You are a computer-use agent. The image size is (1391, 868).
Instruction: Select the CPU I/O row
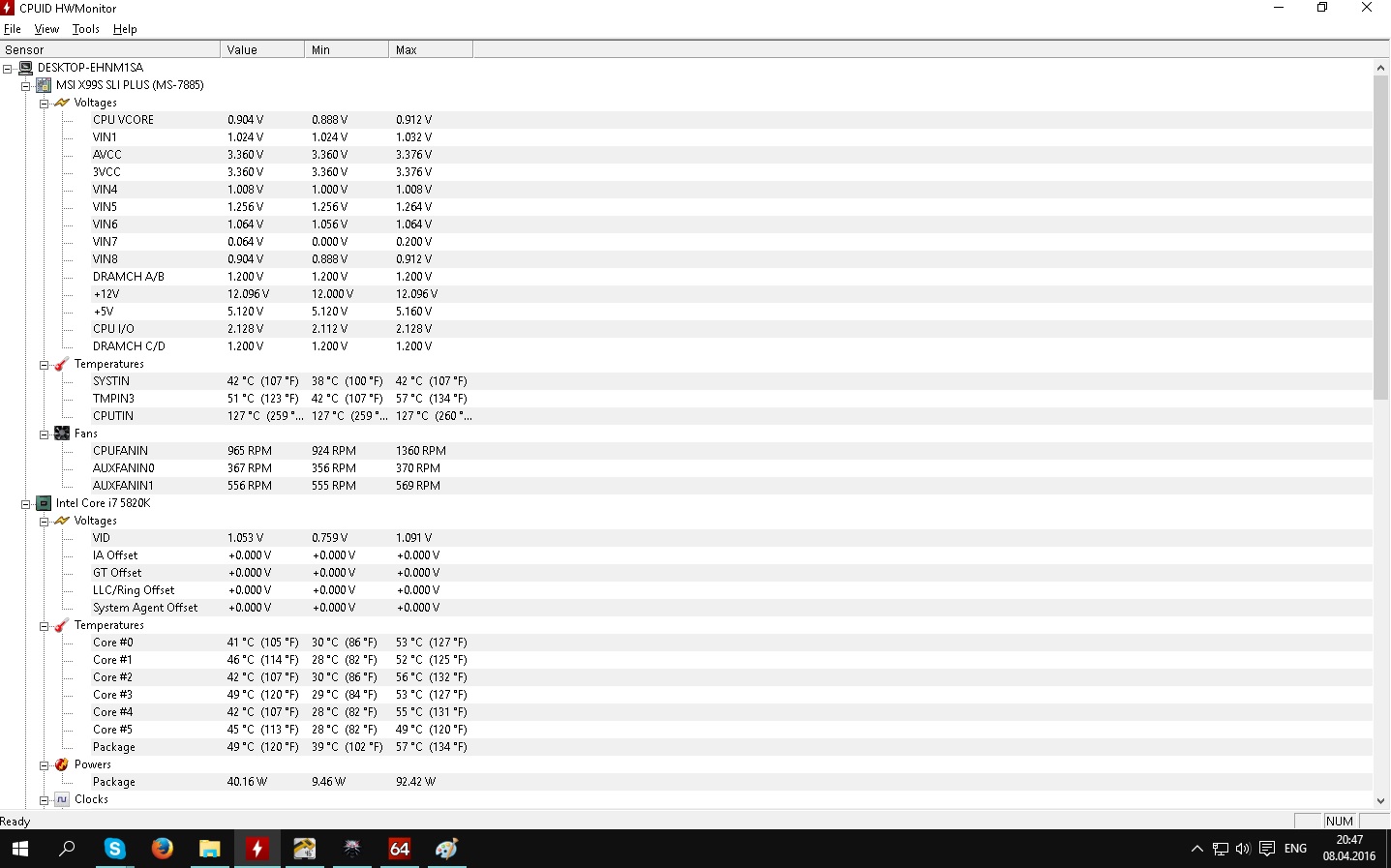click(x=732, y=329)
